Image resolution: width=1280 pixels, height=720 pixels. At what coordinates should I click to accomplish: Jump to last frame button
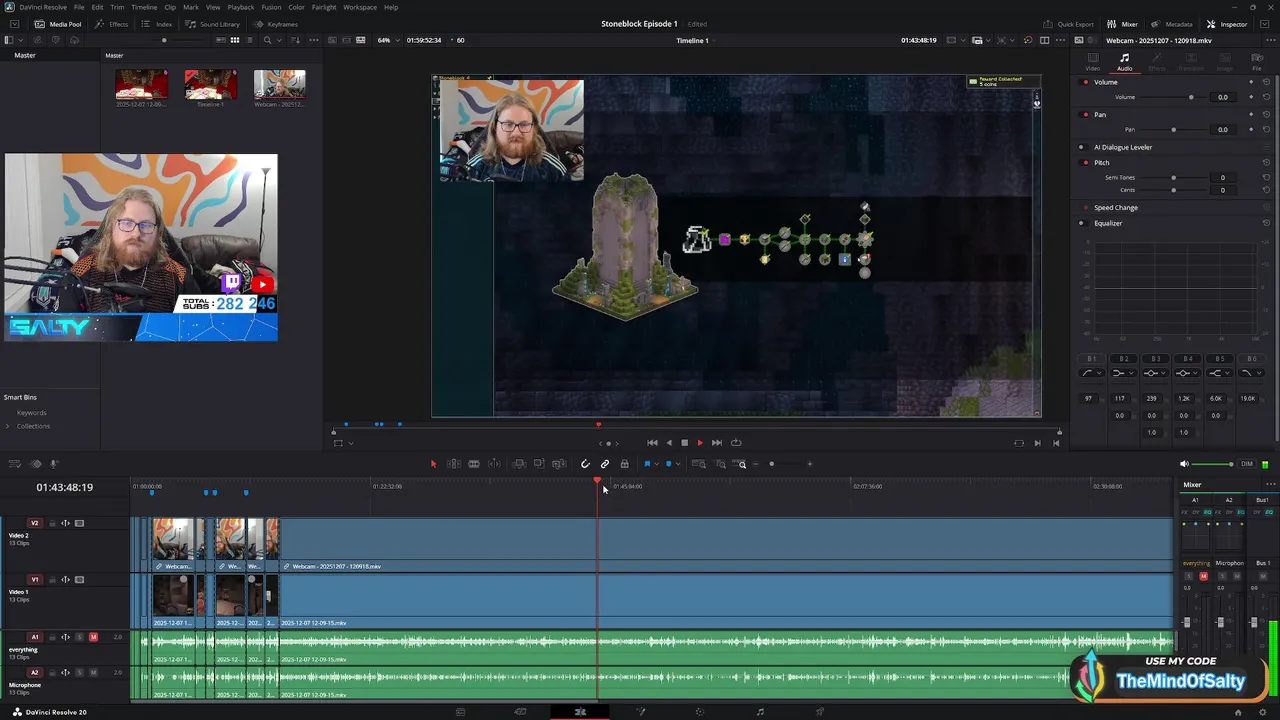[716, 443]
